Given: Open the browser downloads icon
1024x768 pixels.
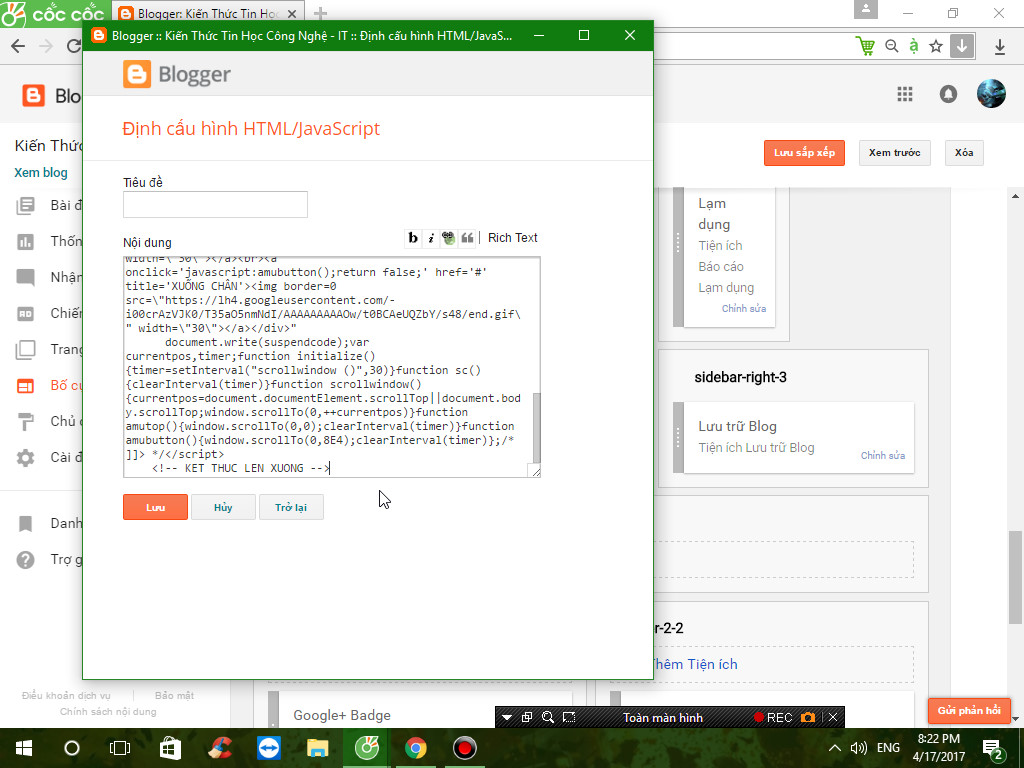Looking at the screenshot, I should point(1000,46).
